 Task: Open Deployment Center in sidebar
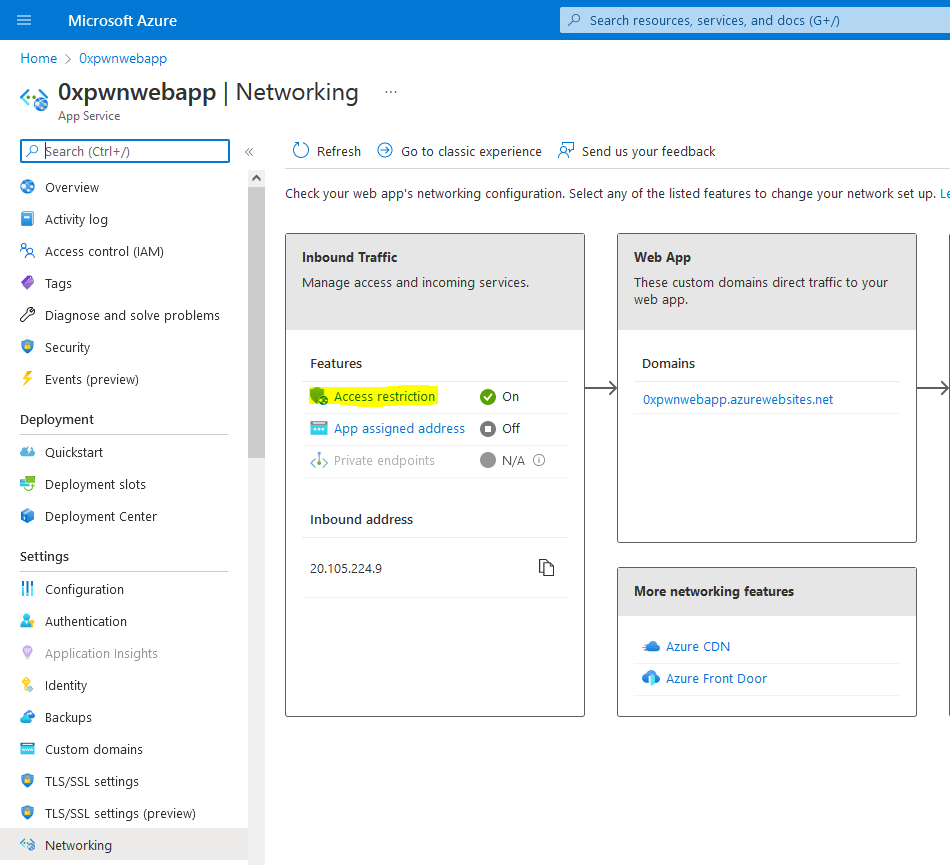100,517
